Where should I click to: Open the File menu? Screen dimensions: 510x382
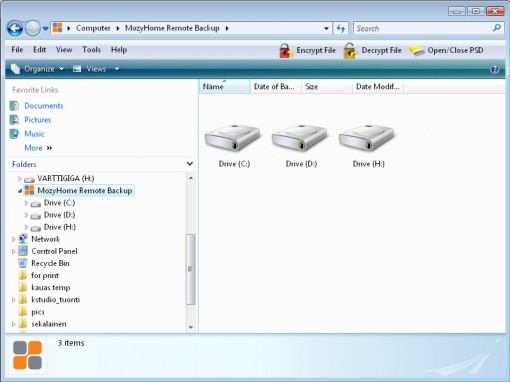(17, 50)
